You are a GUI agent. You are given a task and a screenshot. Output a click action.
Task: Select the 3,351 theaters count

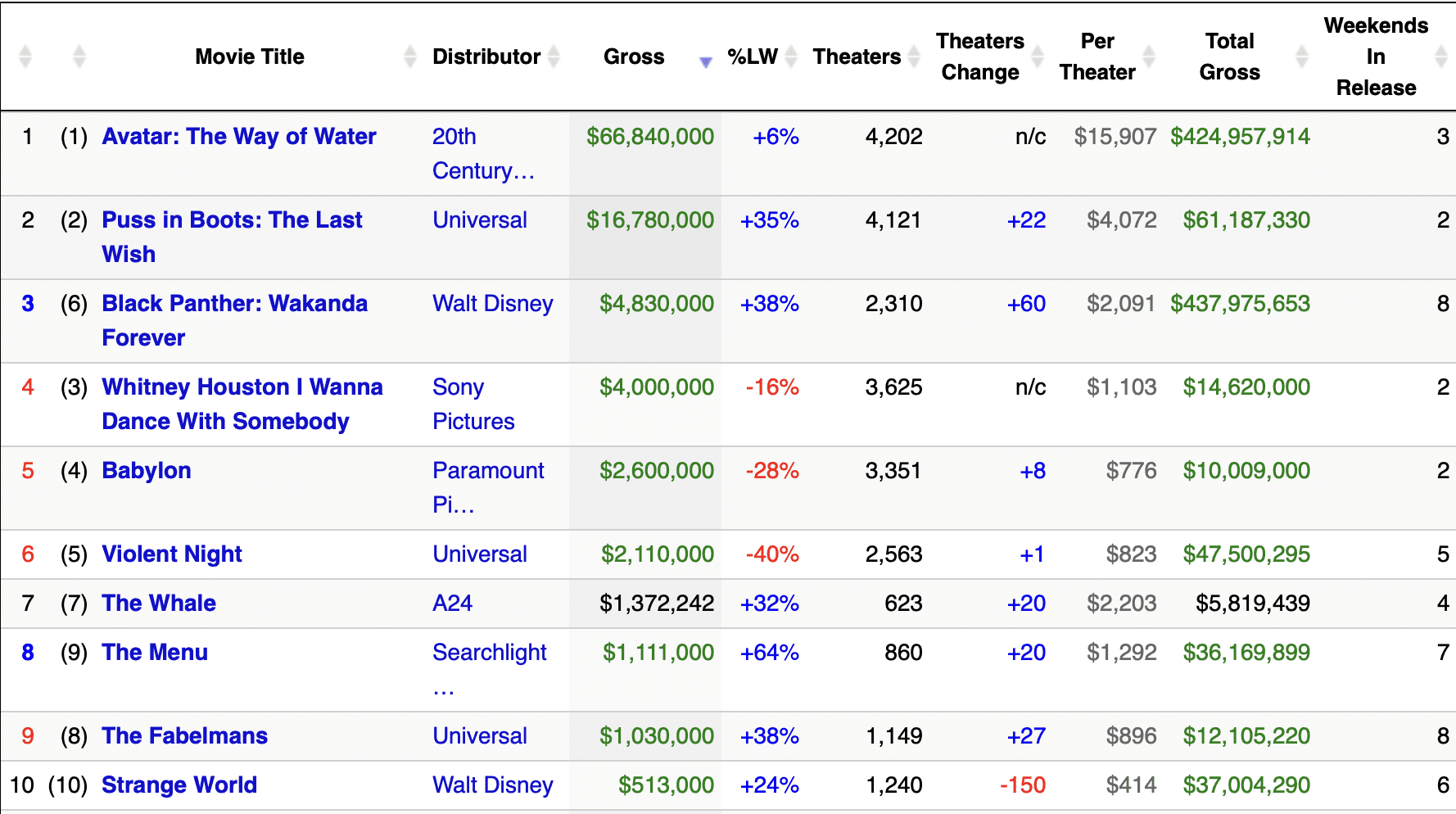(893, 470)
